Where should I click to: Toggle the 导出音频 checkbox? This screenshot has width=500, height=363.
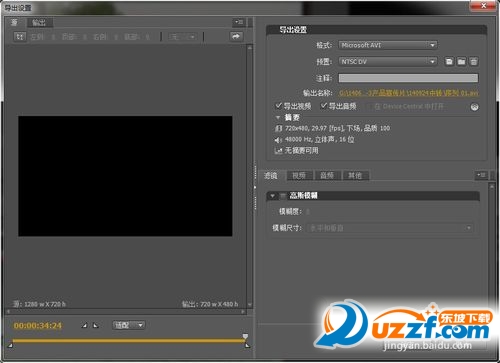pyautogui.click(x=323, y=106)
